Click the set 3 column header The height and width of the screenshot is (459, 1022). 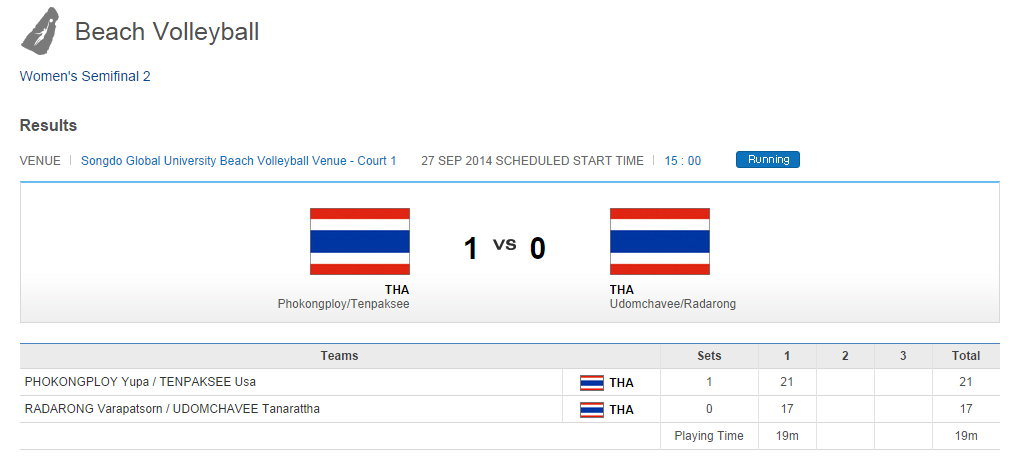click(902, 356)
